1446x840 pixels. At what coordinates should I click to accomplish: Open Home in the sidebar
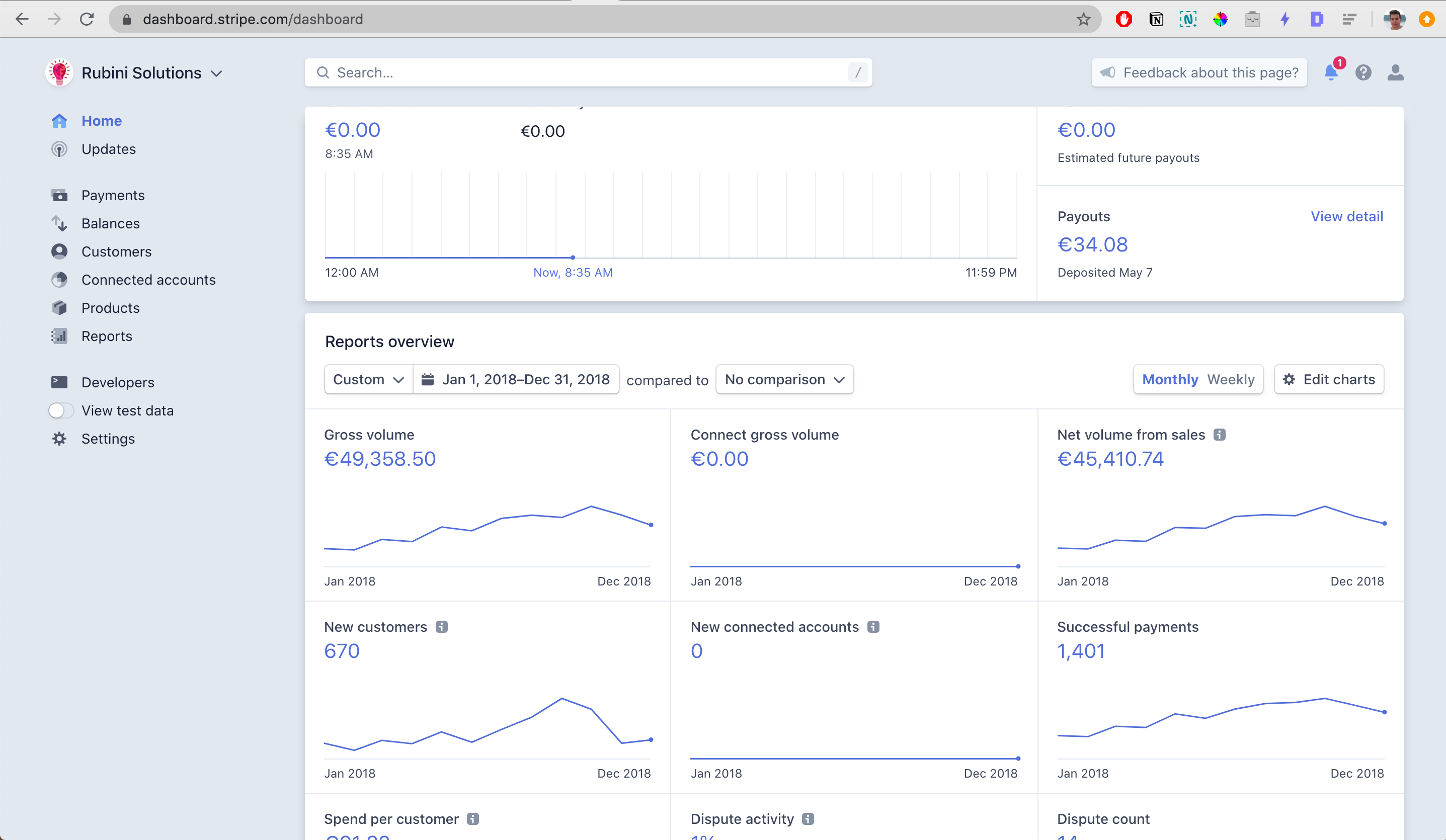pos(102,121)
